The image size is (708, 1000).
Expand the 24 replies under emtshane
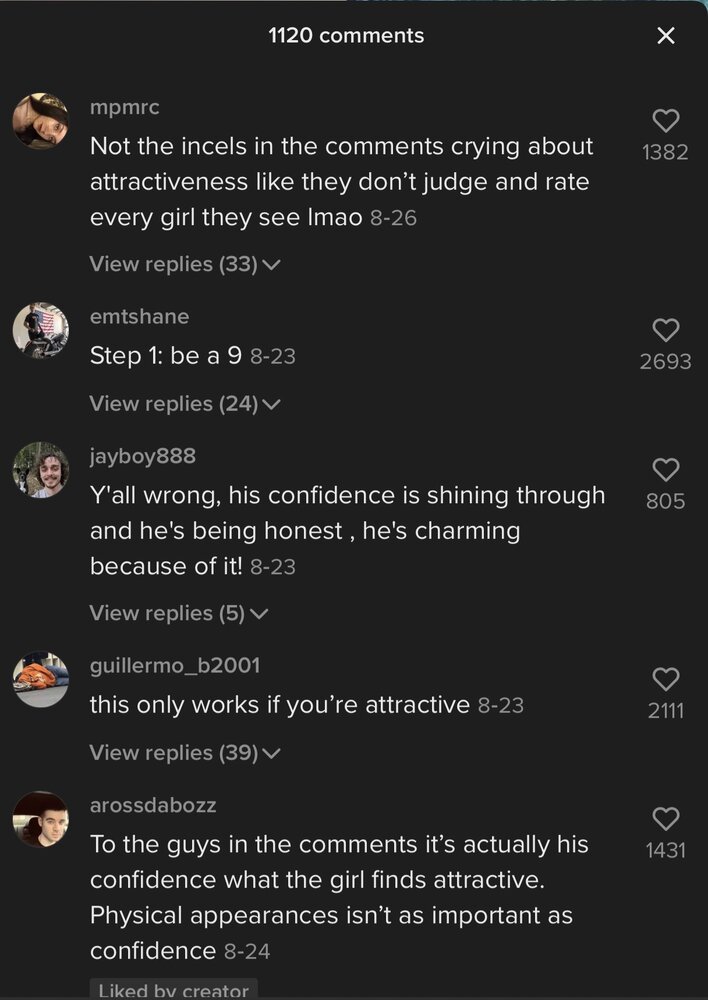point(184,404)
